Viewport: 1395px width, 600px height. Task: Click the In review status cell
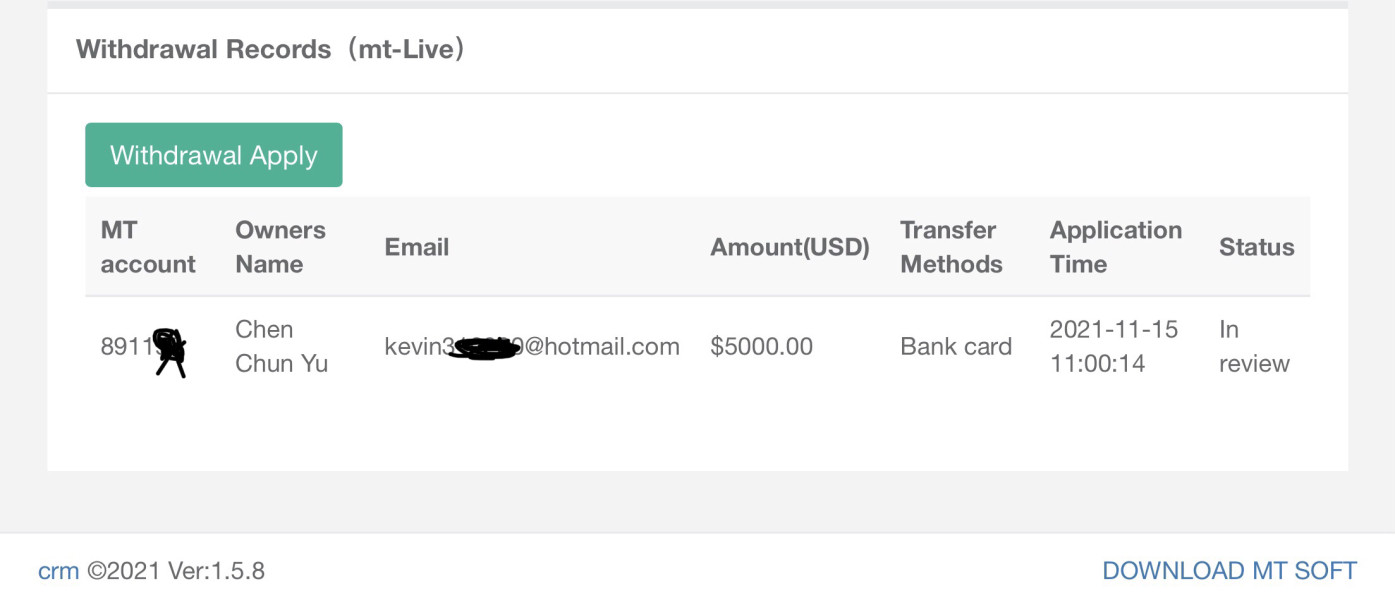1253,346
